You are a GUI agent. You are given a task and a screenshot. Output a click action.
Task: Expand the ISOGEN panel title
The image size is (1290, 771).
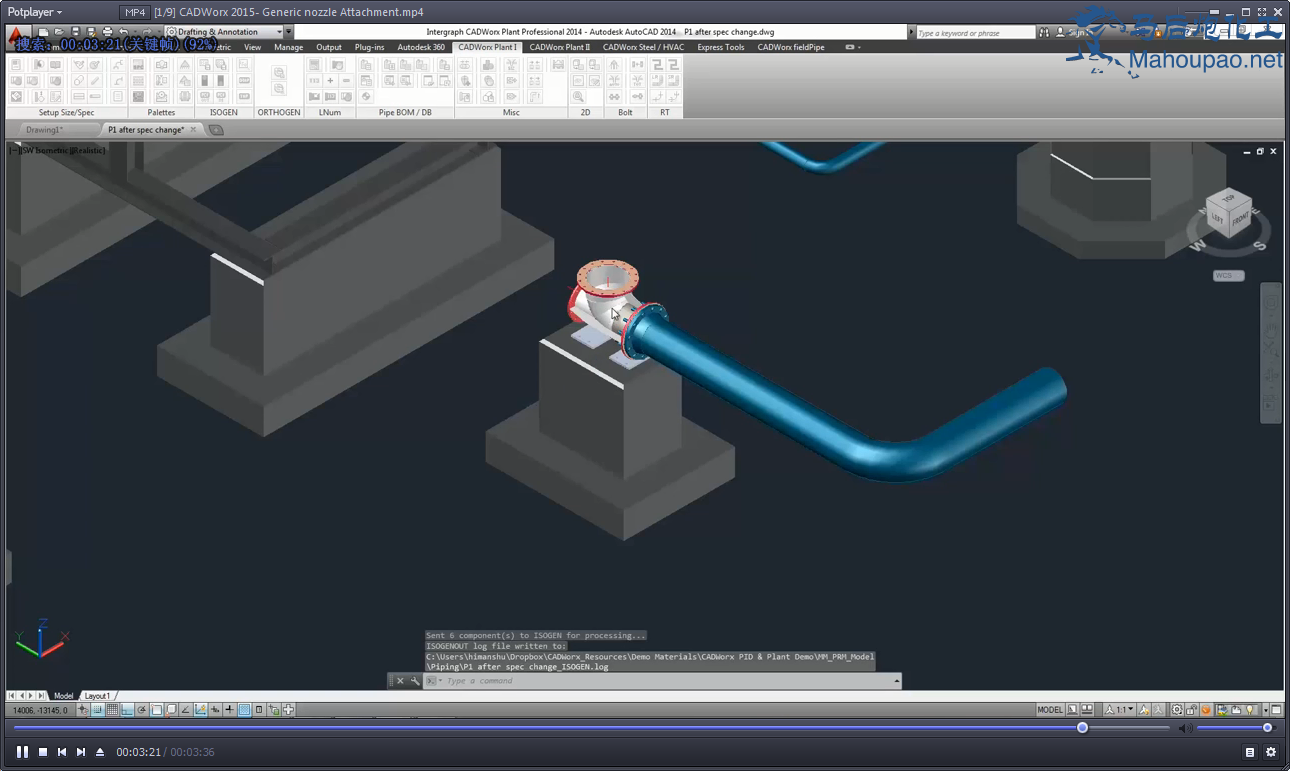pyautogui.click(x=224, y=112)
